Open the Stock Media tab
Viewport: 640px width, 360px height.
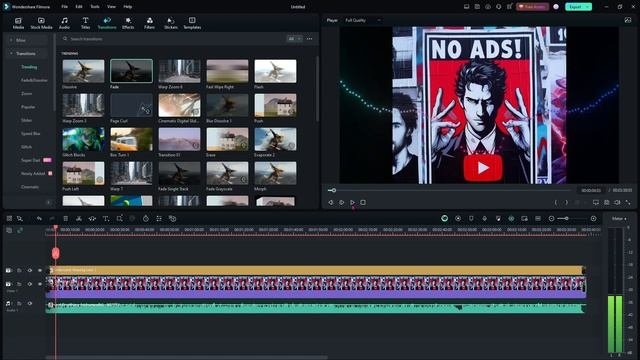pyautogui.click(x=41, y=23)
